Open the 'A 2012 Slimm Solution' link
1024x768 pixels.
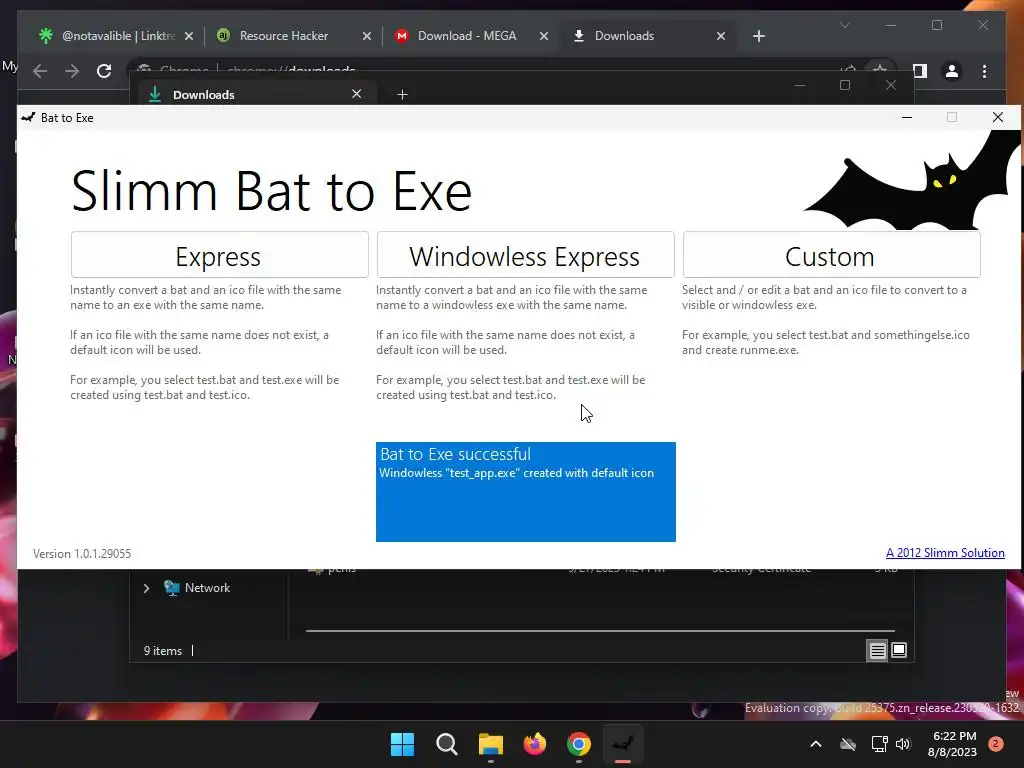[945, 552]
